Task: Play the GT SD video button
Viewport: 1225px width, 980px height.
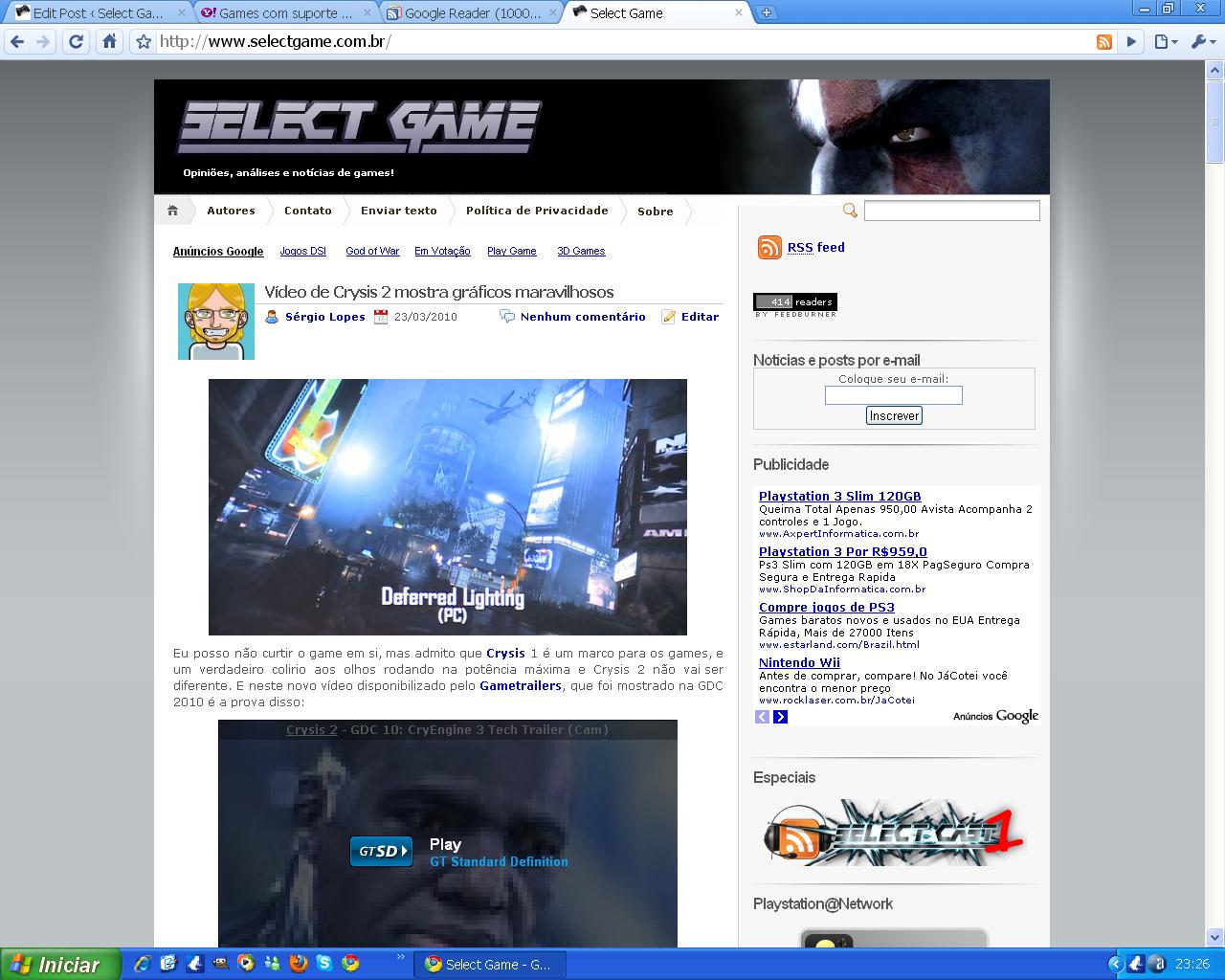Action: click(x=381, y=851)
